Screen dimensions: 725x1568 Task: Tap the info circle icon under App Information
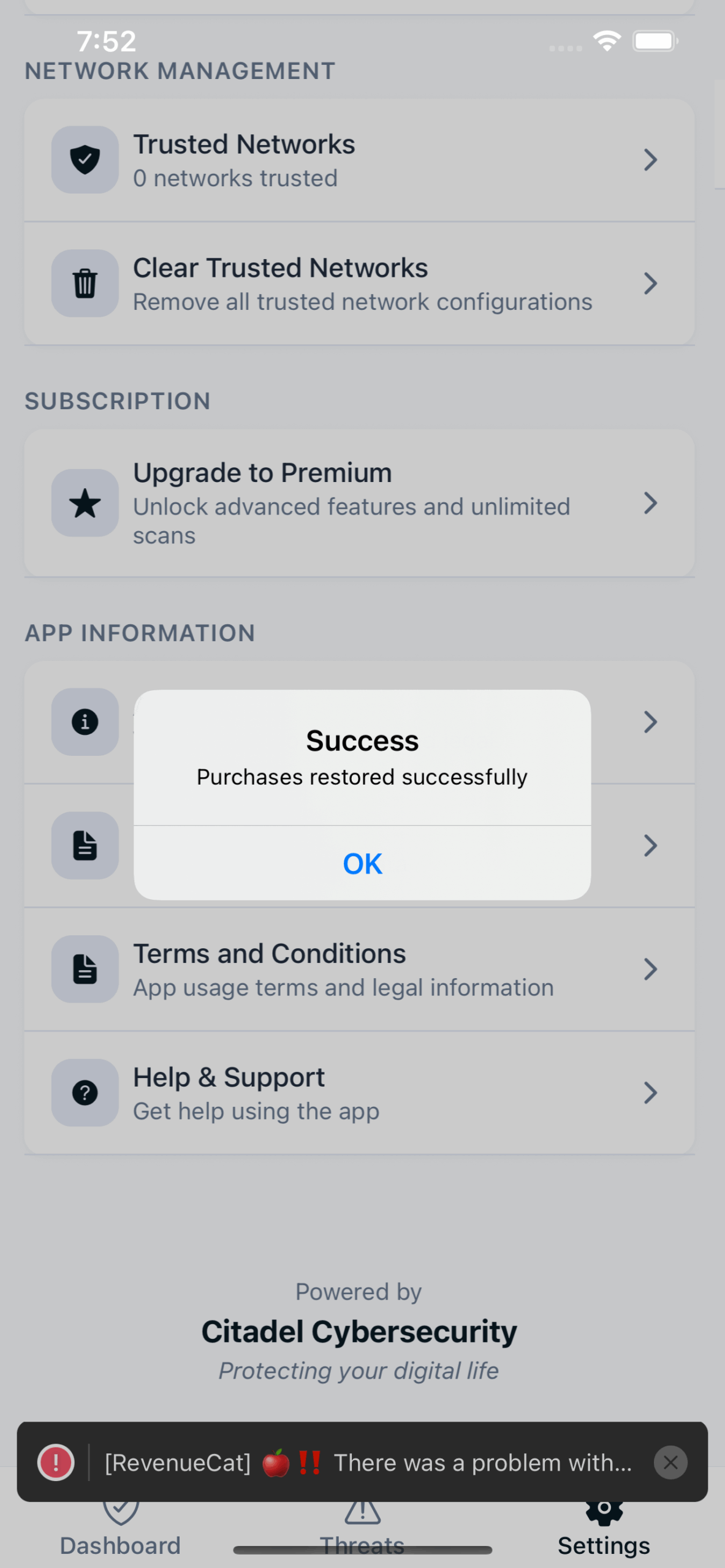[85, 722]
